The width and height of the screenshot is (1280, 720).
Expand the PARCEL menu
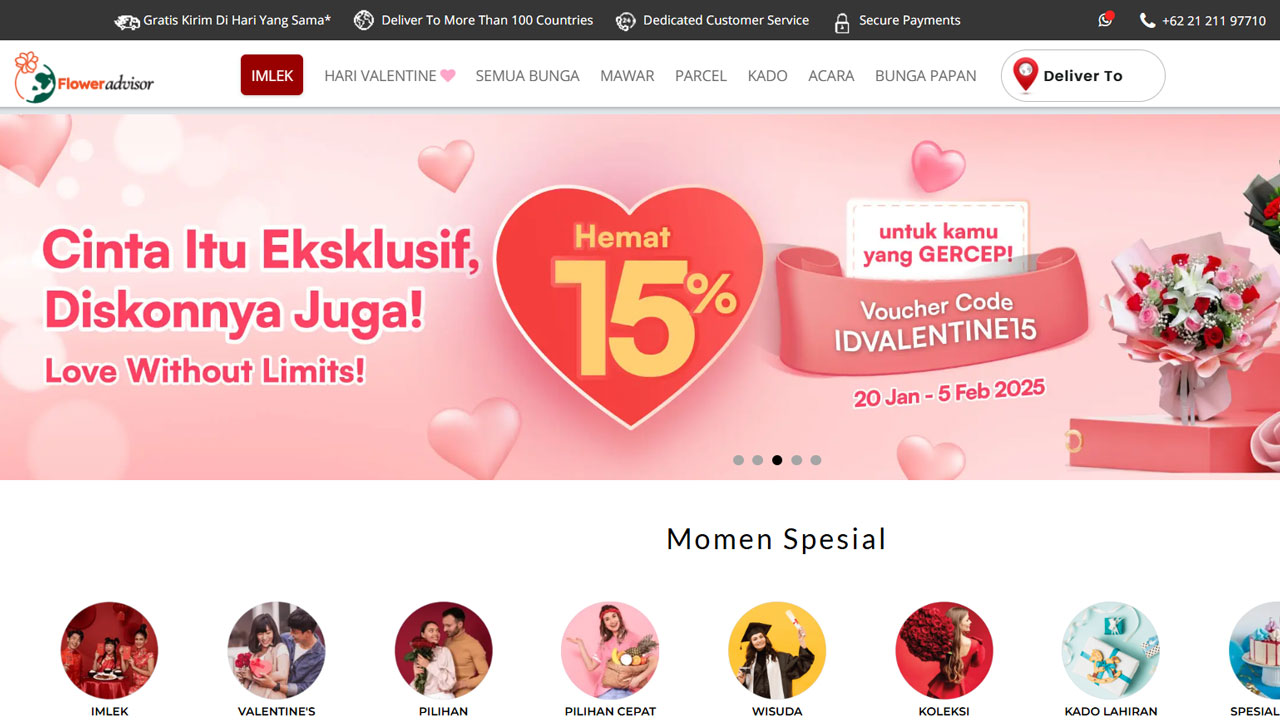pyautogui.click(x=701, y=76)
